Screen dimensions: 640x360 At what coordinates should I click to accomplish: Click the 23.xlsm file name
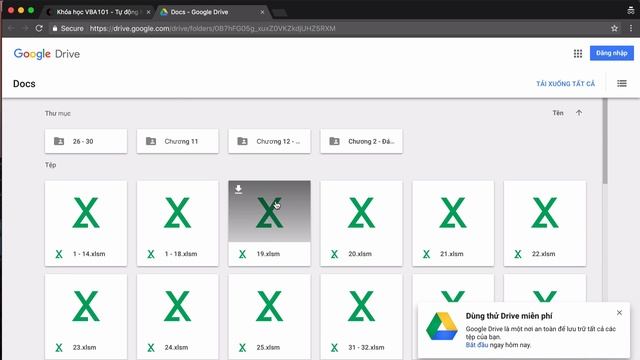(x=84, y=347)
